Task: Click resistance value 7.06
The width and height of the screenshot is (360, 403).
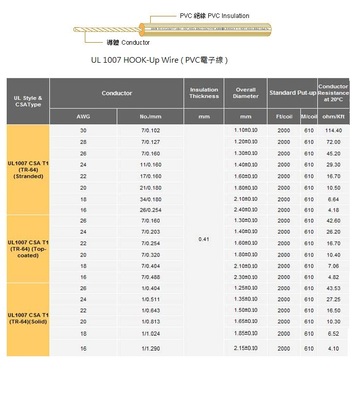Action: click(333, 266)
